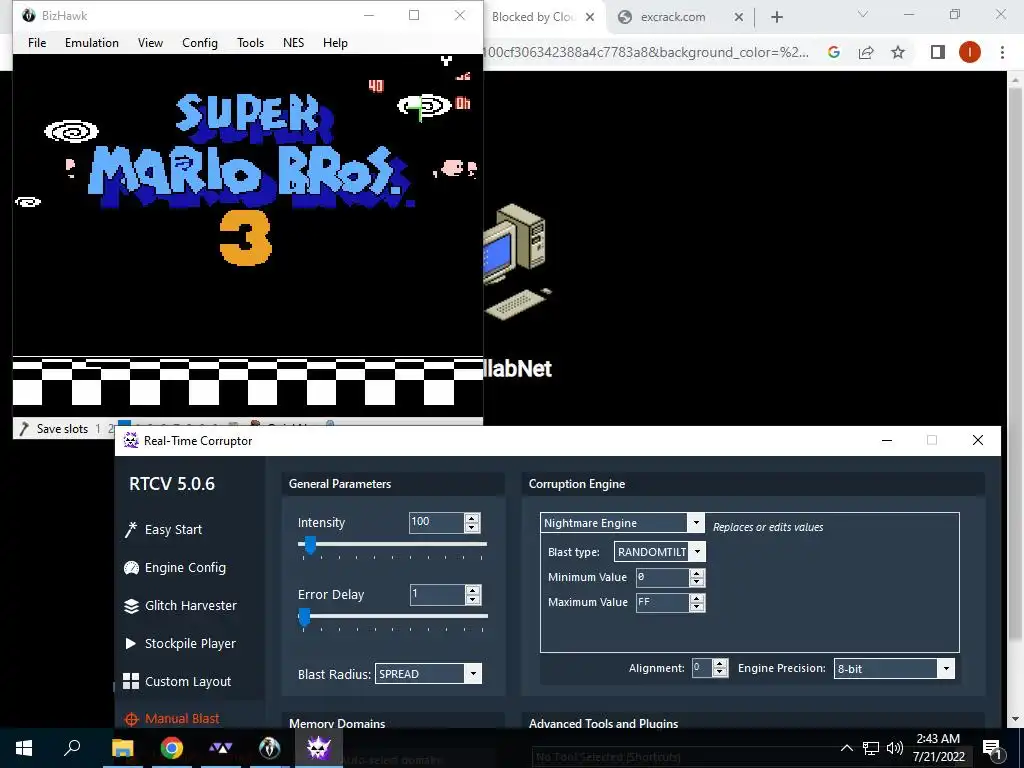
Task: Open BizHawk File menu
Action: pyautogui.click(x=37, y=42)
